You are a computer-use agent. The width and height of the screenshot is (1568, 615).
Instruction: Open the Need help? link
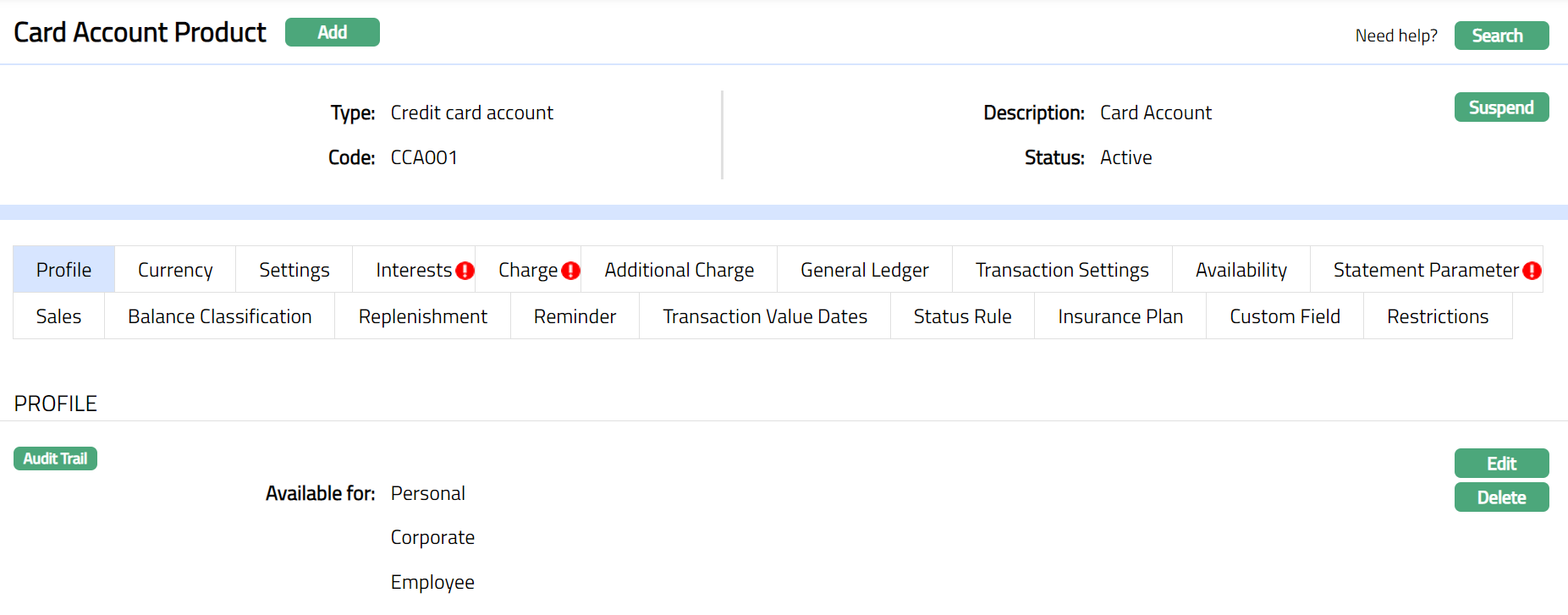point(1395,36)
